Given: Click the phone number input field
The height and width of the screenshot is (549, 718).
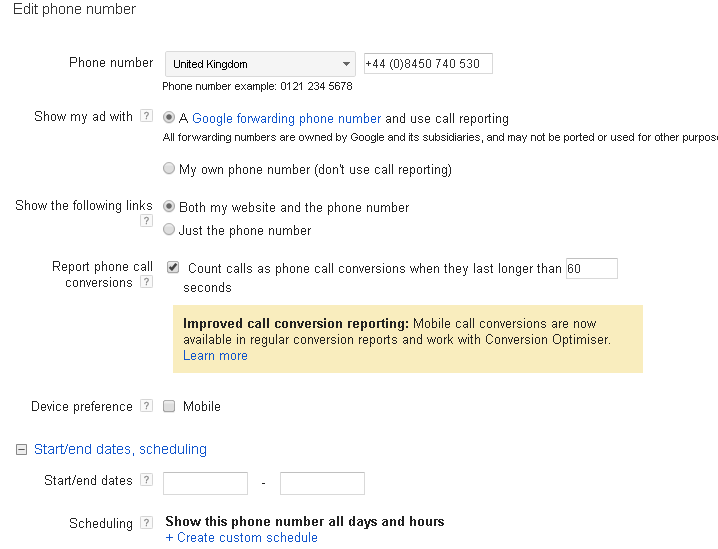Looking at the screenshot, I should coord(428,64).
